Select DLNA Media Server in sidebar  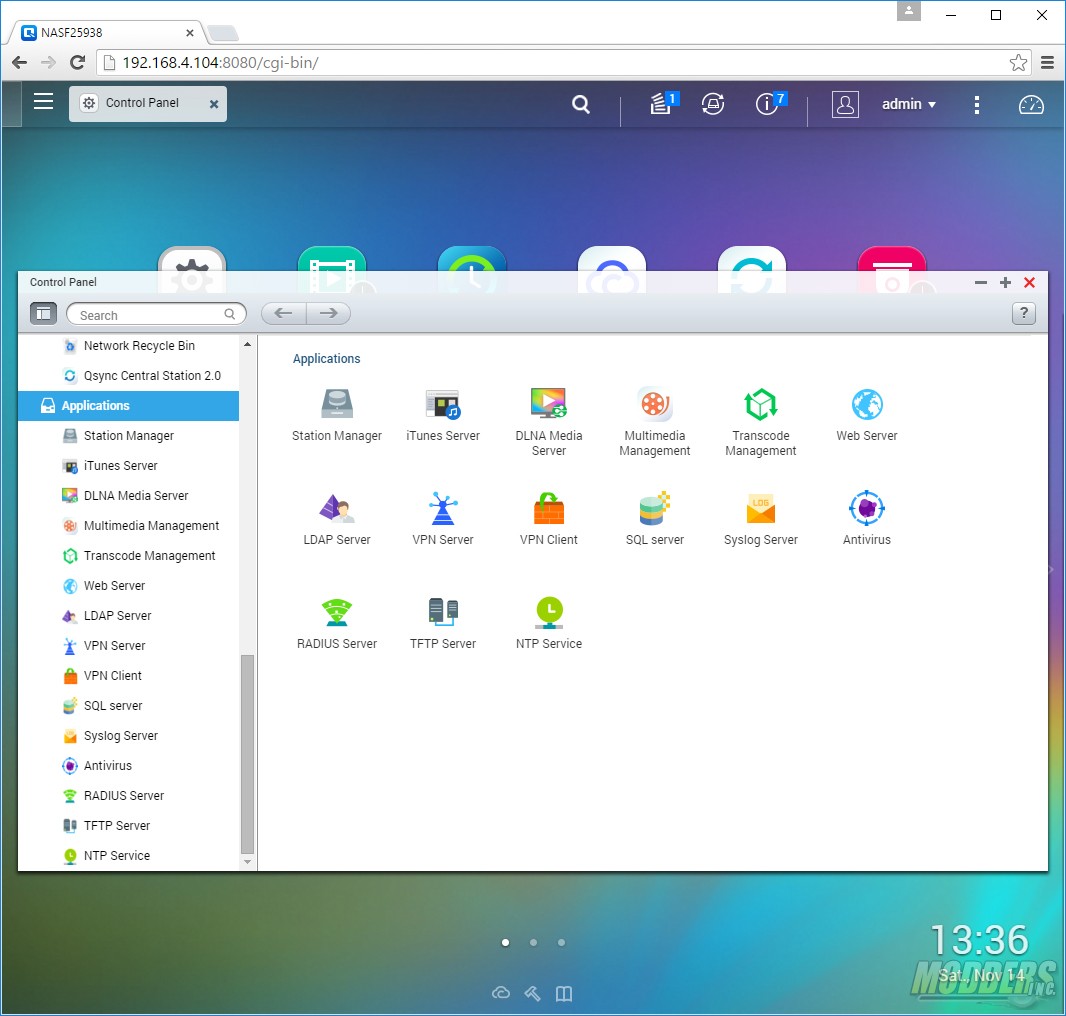tap(128, 496)
